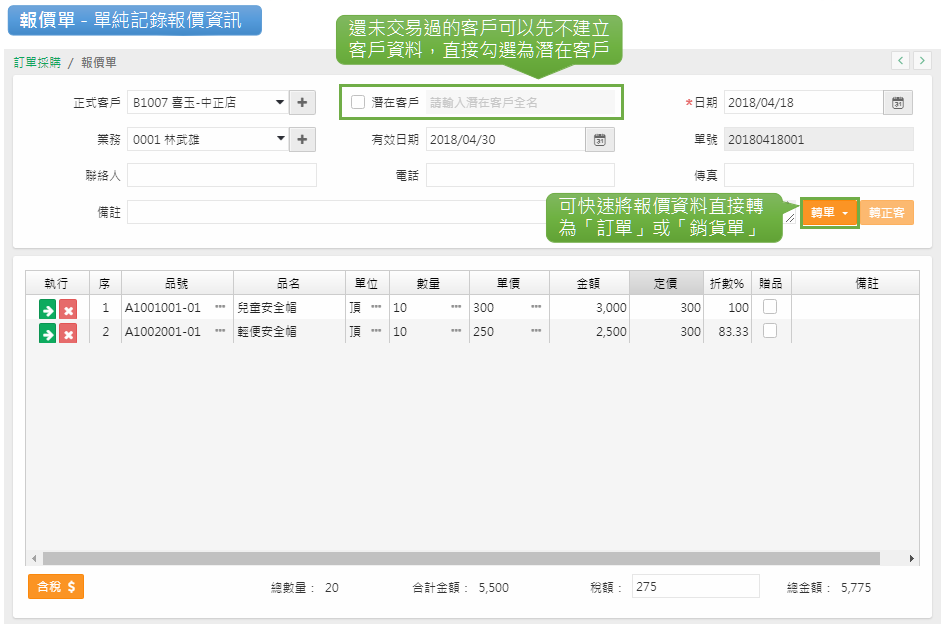The width and height of the screenshot is (949, 640).
Task: Click the orange 含稅 $ button
Action: tap(56, 587)
